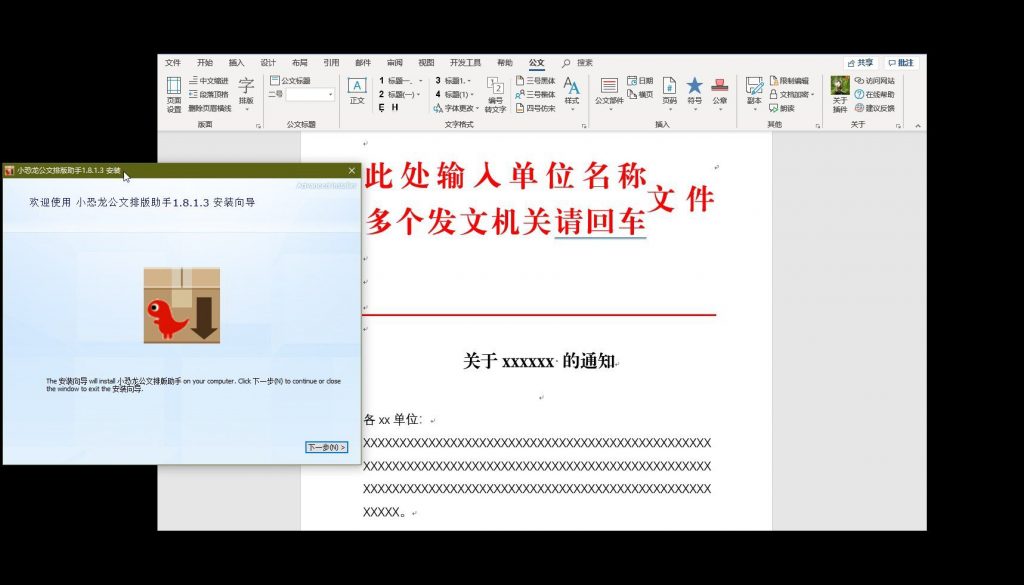
Task: Collapse the ribbon with chevron arrow
Action: click(x=918, y=125)
